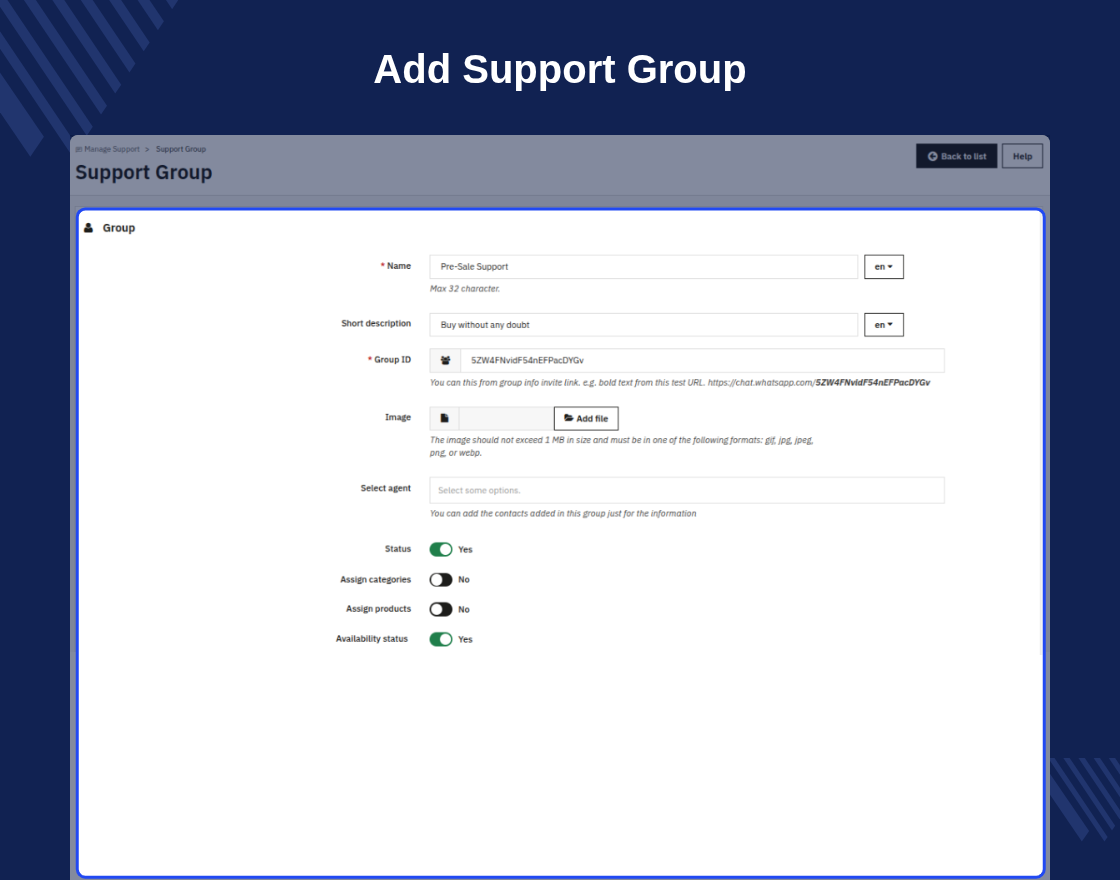Open the Name language dropdown
The image size is (1120, 880).
coord(884,266)
